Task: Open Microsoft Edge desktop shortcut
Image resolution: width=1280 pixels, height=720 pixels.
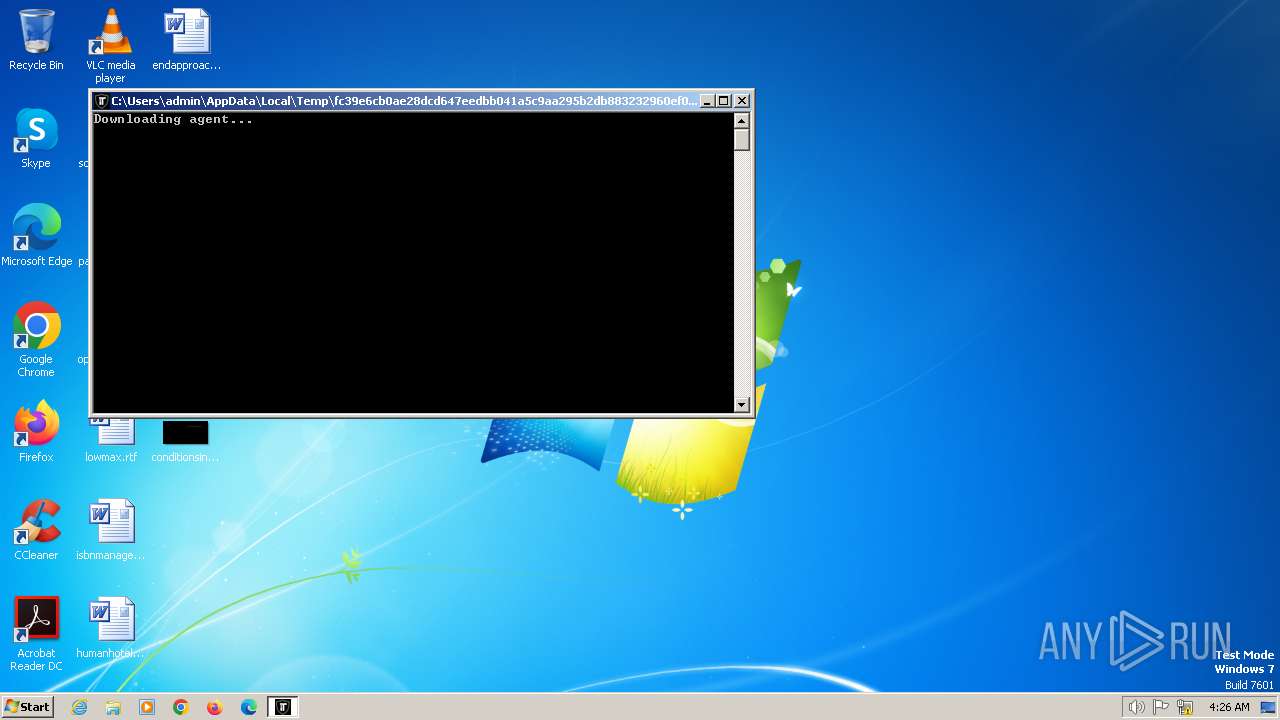Action: pyautogui.click(x=36, y=236)
